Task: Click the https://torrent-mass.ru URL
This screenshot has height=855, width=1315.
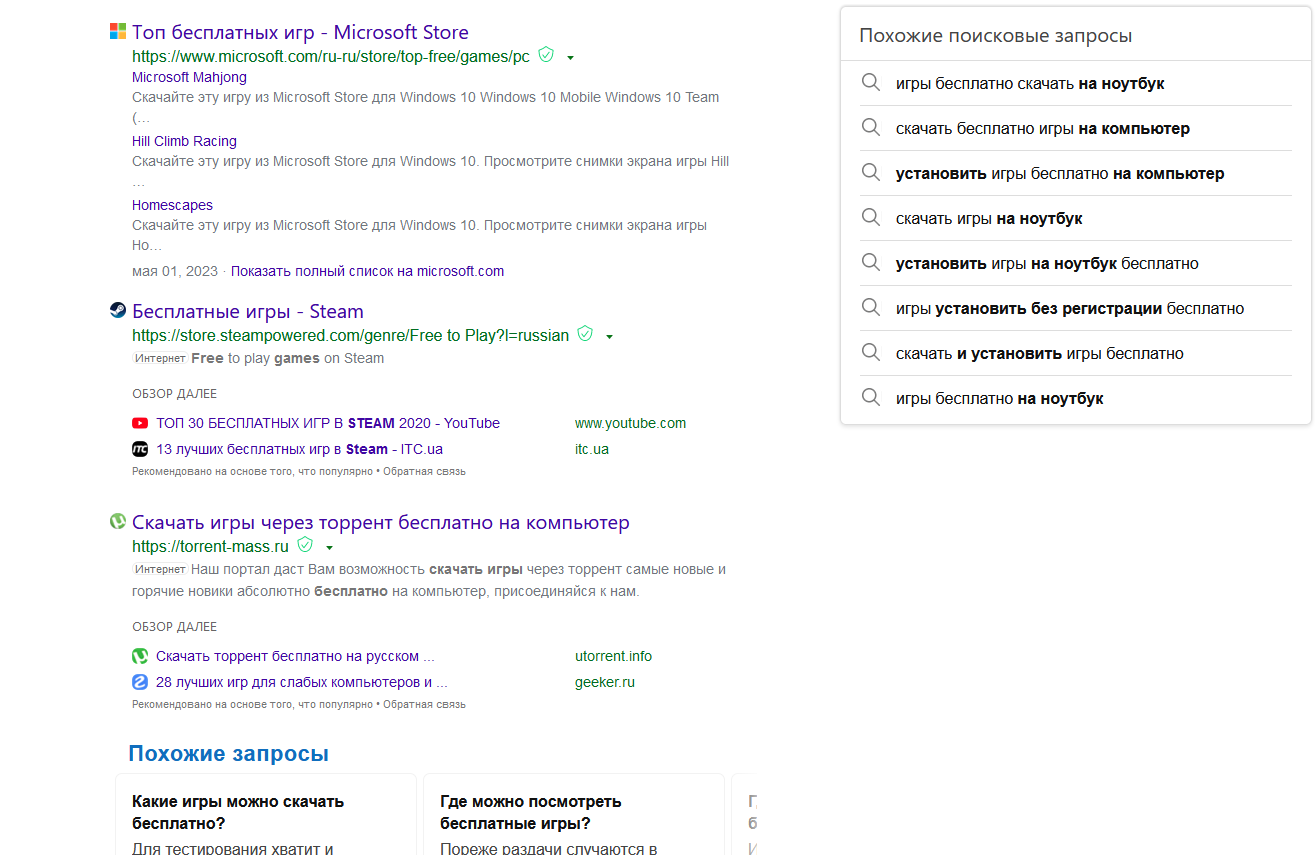Action: 210,546
